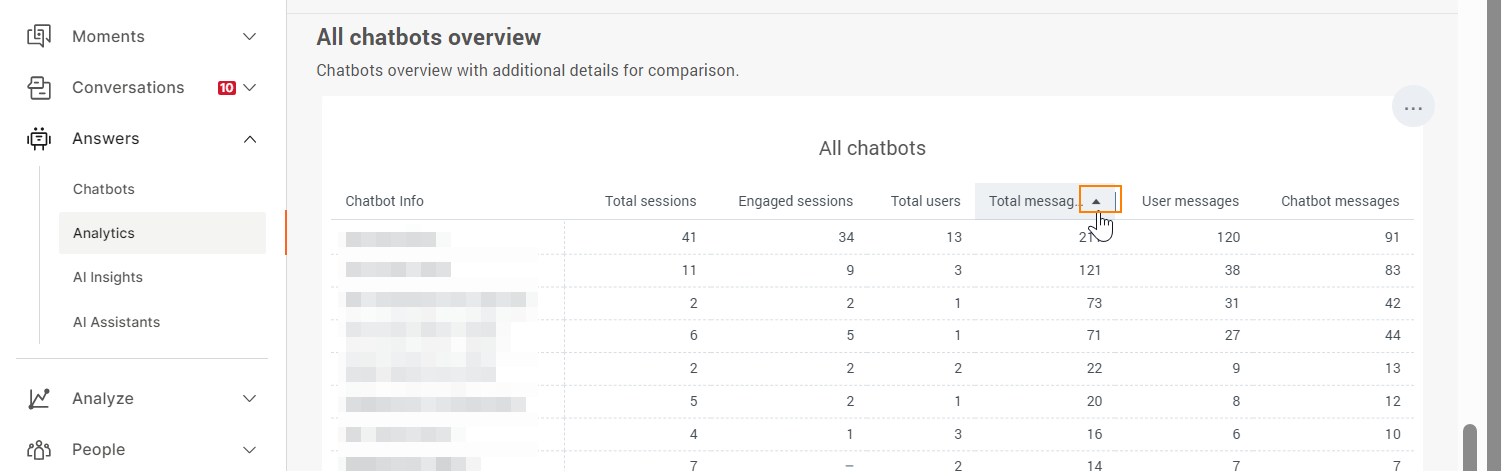
Task: Click the Moments chat bubble icon
Action: click(x=39, y=37)
